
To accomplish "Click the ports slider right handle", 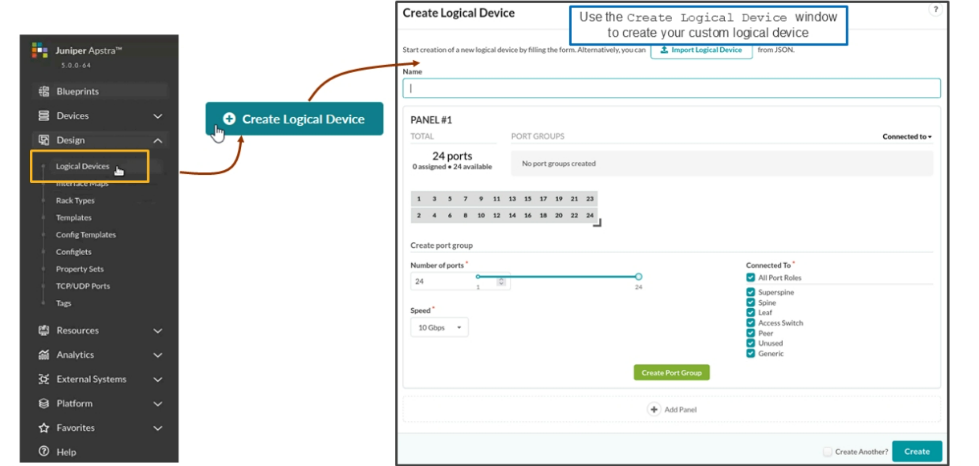I will (638, 277).
